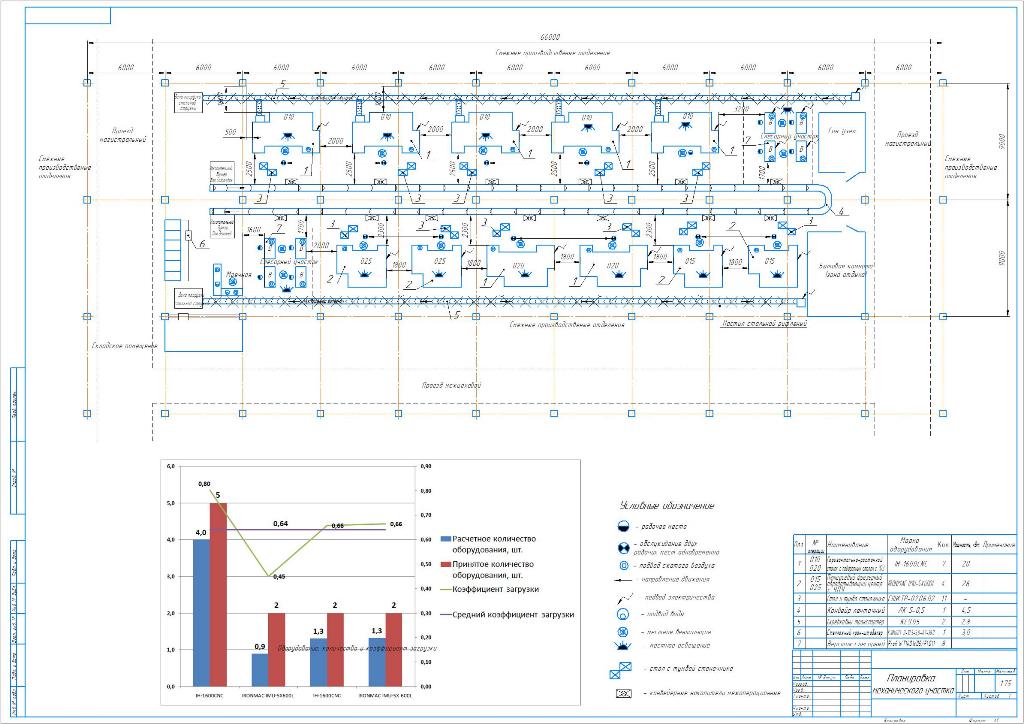Image resolution: width=1024 pixels, height=724 pixels.
Task: Click the 'подвод сжатого воздуха' legend description
Action: 675,565
